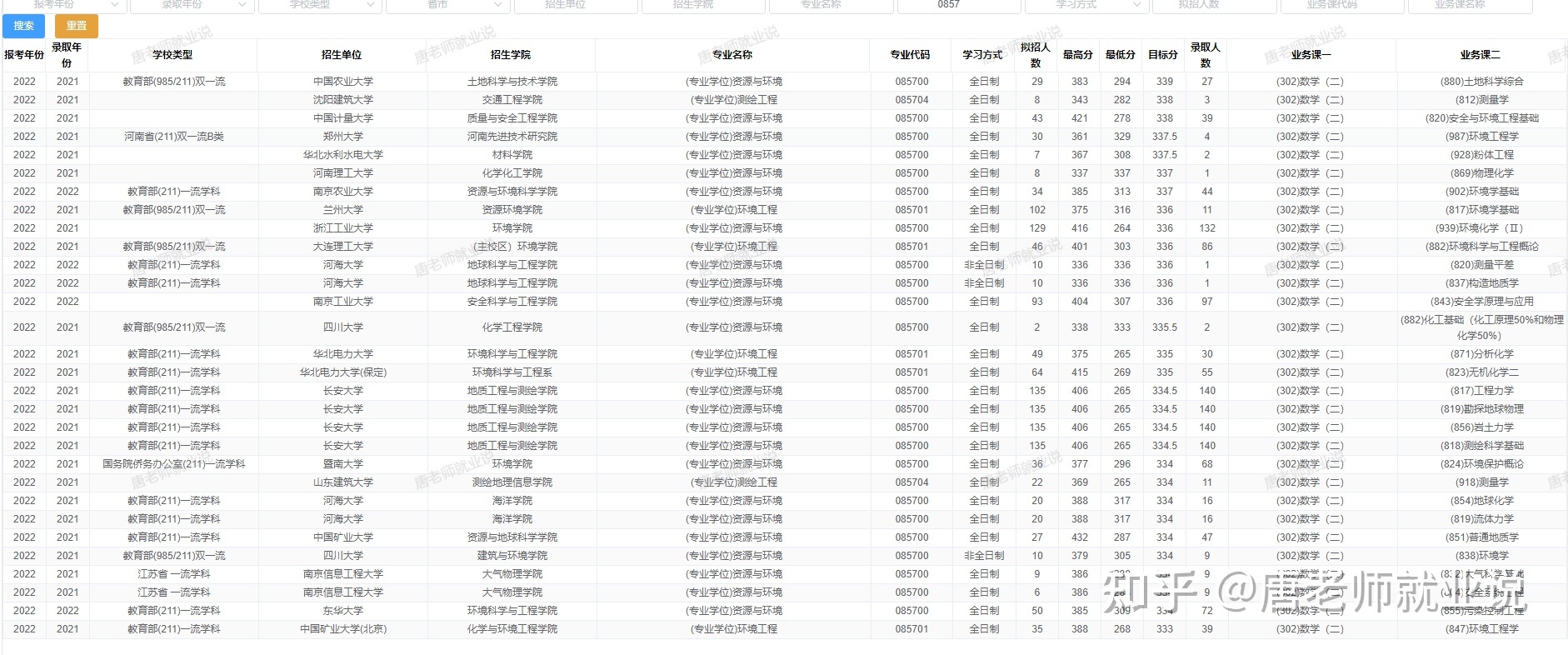The image size is (1568, 655).
Task: Click the 安全科学与工程学院 cell
Action: click(512, 302)
